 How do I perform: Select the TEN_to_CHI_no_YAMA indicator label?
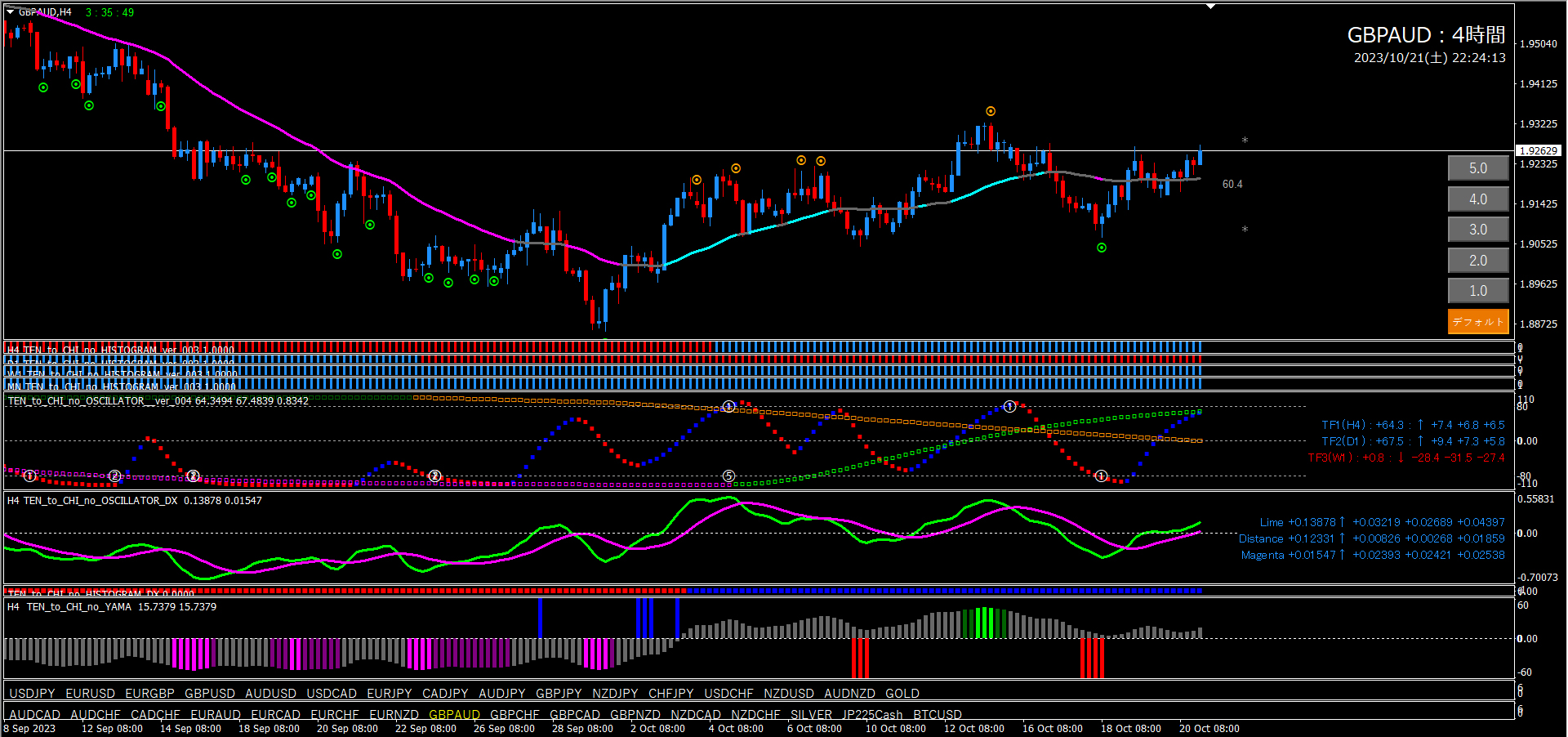point(112,607)
